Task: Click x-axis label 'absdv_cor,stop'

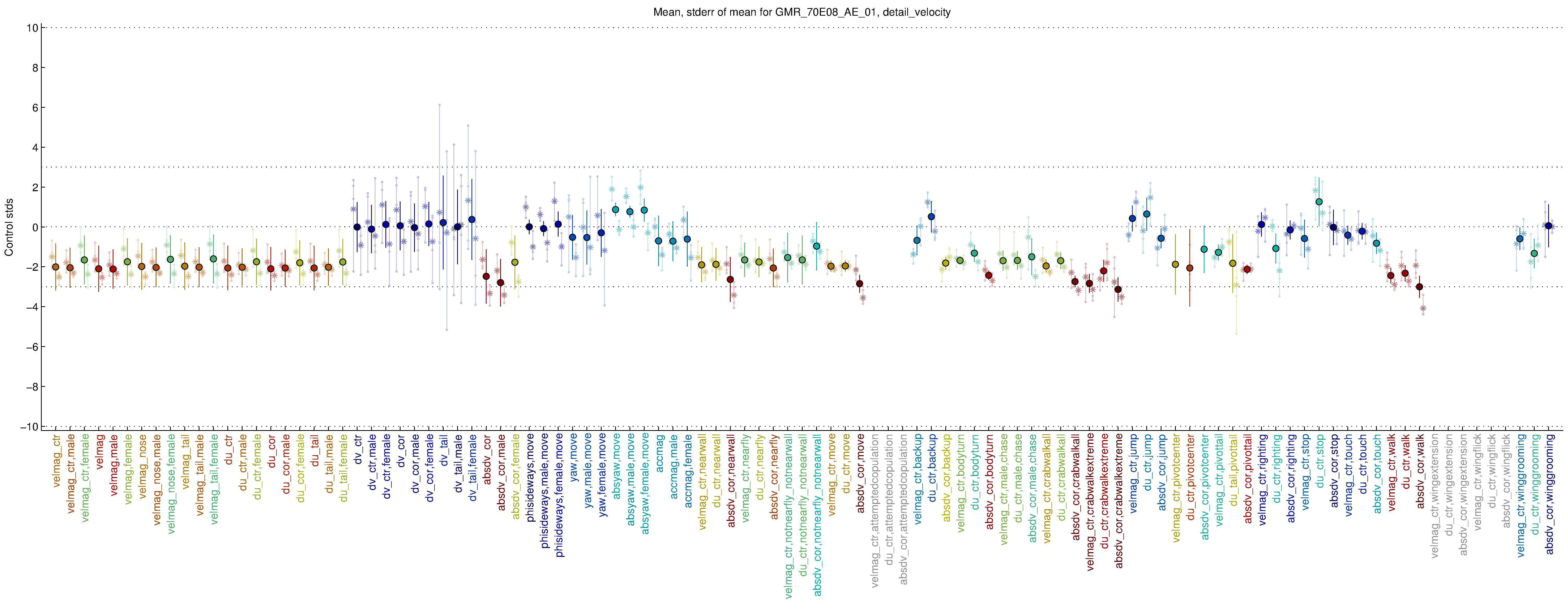Action: coord(1333,472)
